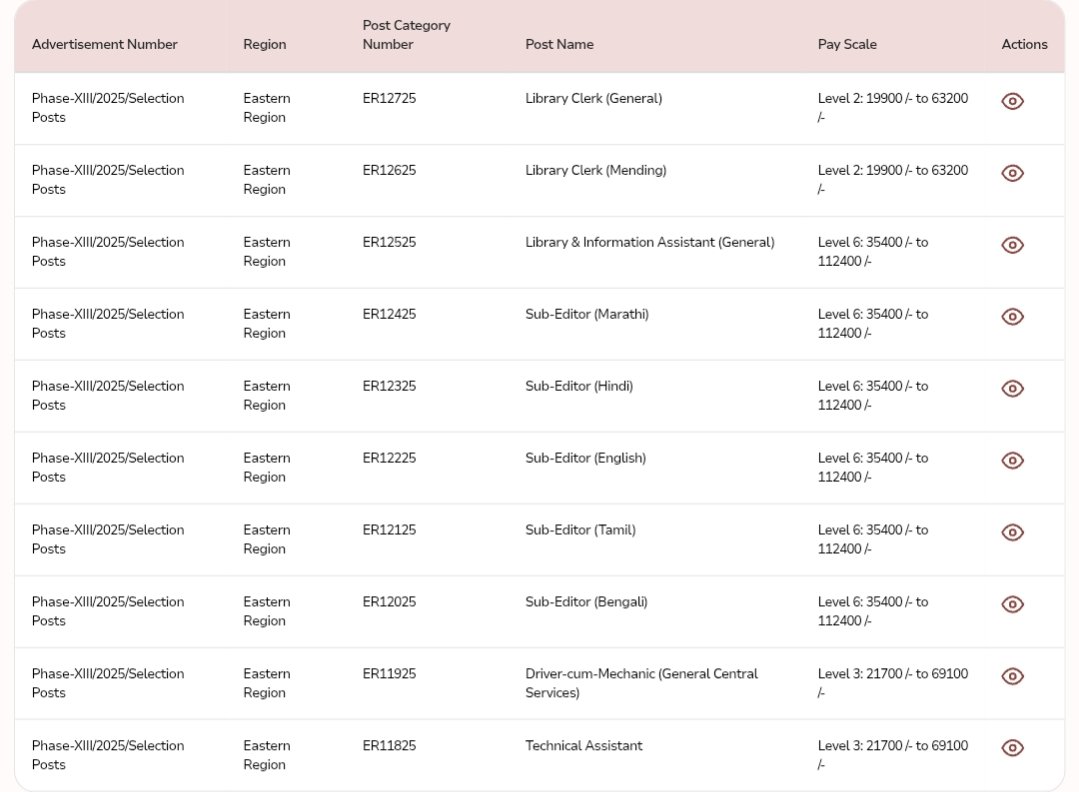Open view icon for Library & Information Assistant

coord(1012,245)
